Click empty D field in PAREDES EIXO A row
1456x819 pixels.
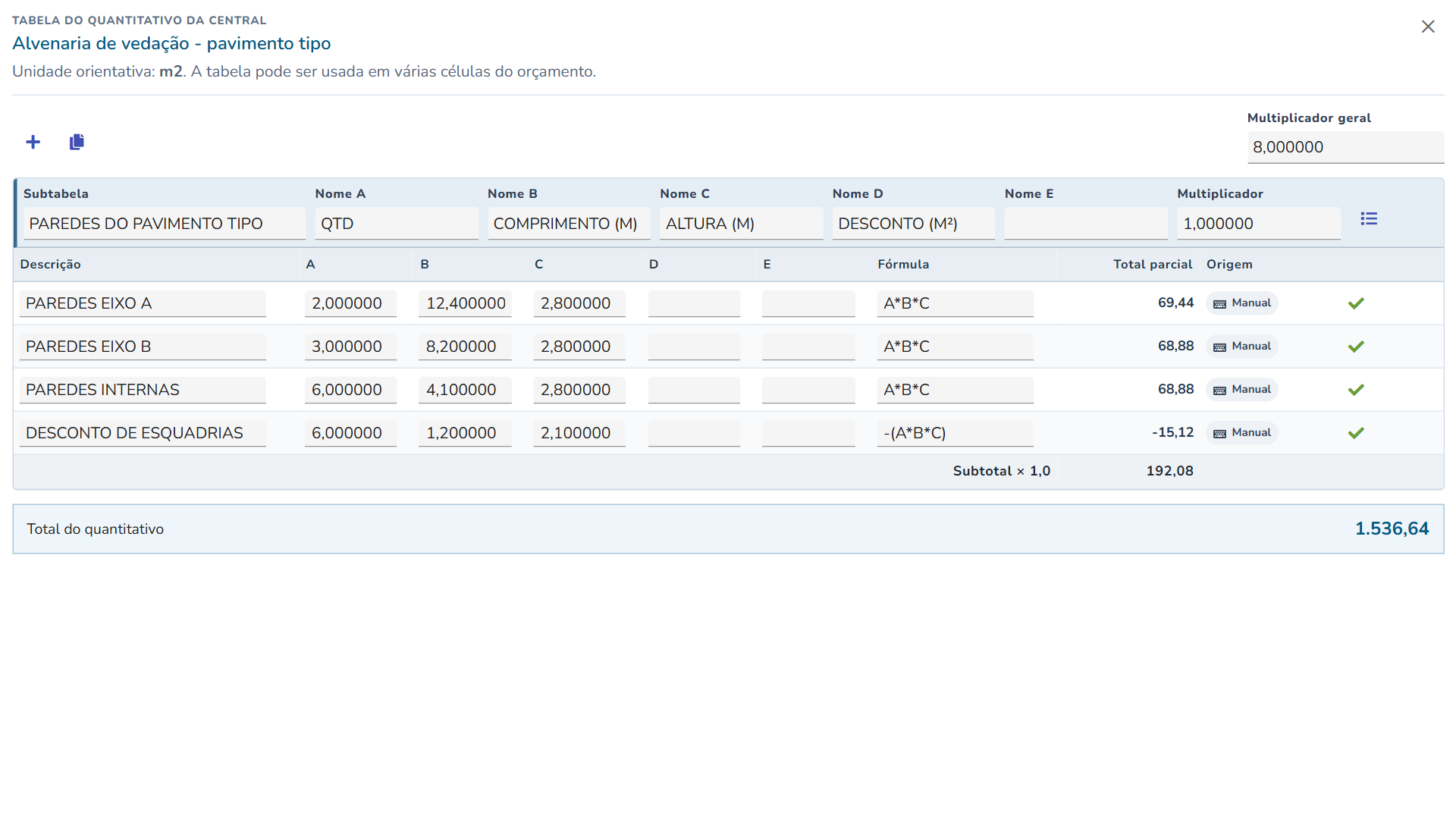point(694,303)
